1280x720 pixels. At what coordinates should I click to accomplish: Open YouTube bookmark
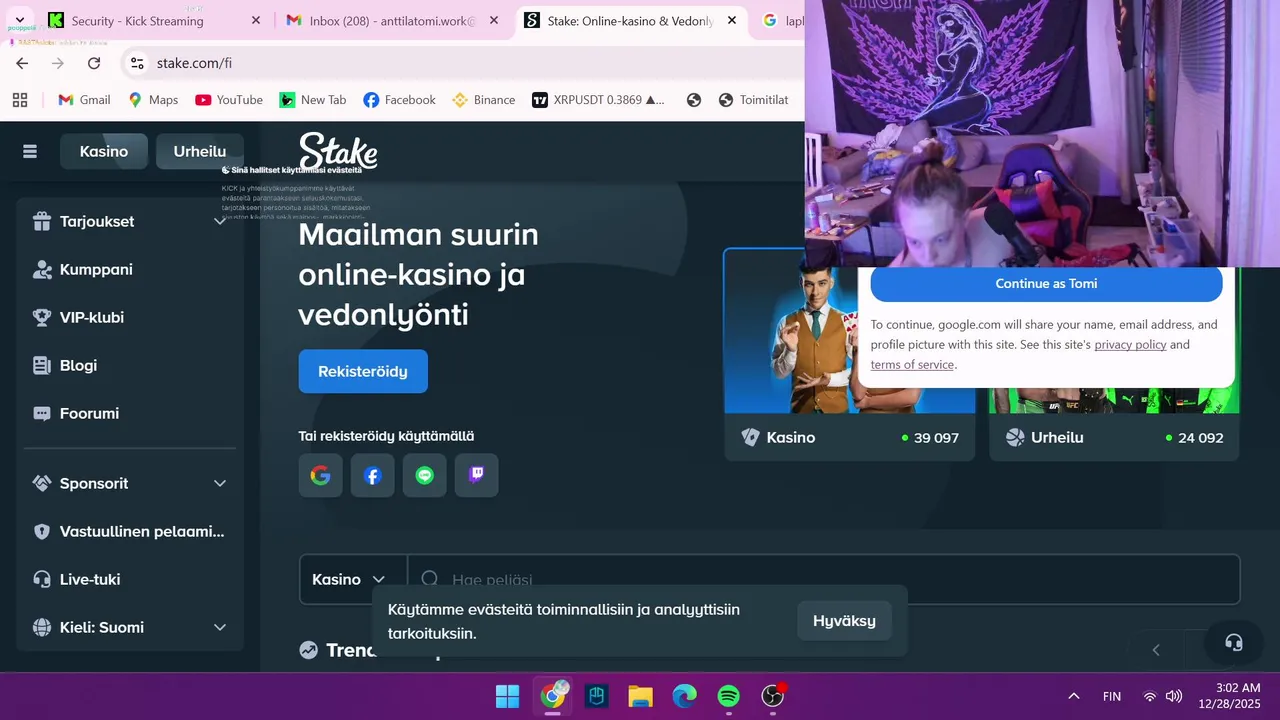[x=229, y=100]
